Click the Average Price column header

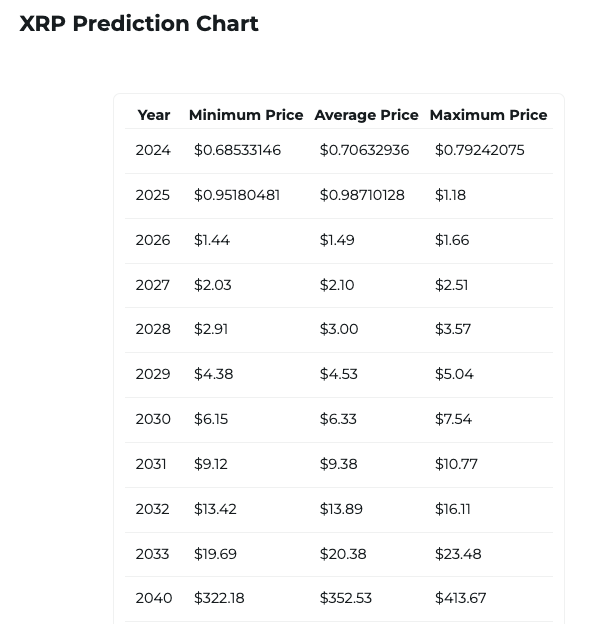(x=366, y=115)
